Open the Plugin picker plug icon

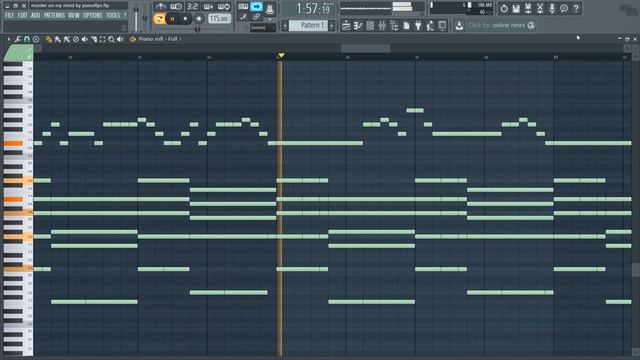coord(418,26)
